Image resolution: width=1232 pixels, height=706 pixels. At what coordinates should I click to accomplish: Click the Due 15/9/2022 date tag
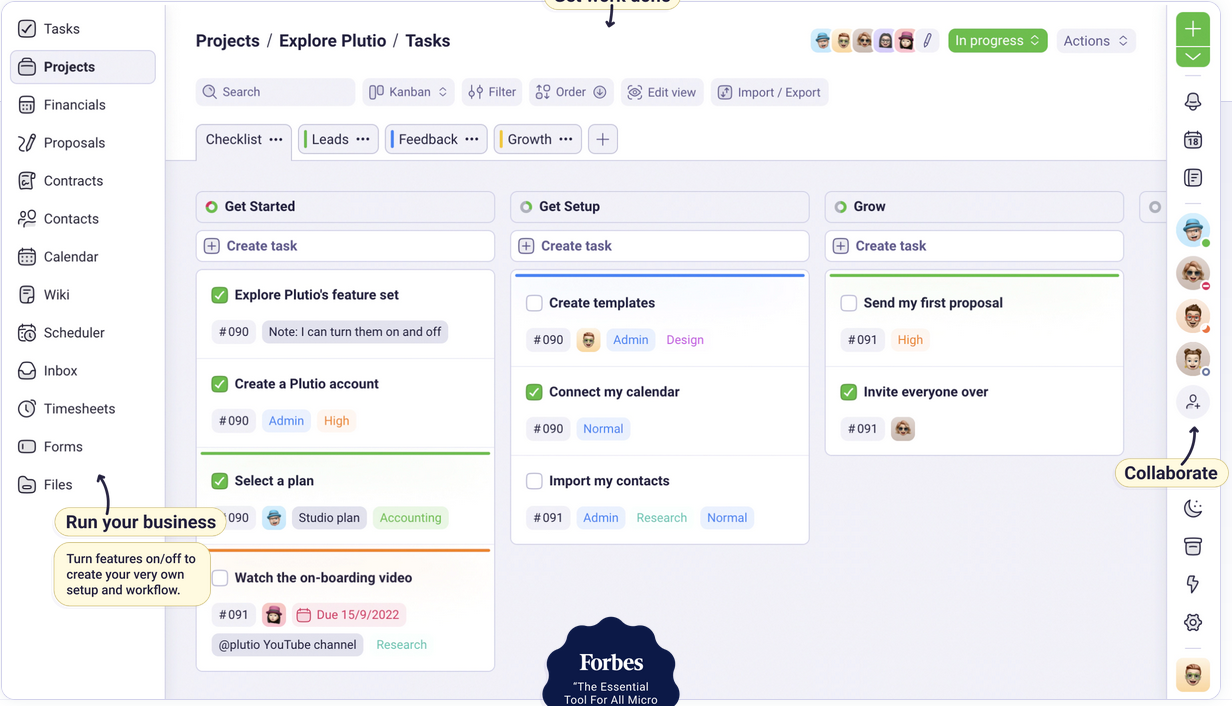point(348,615)
